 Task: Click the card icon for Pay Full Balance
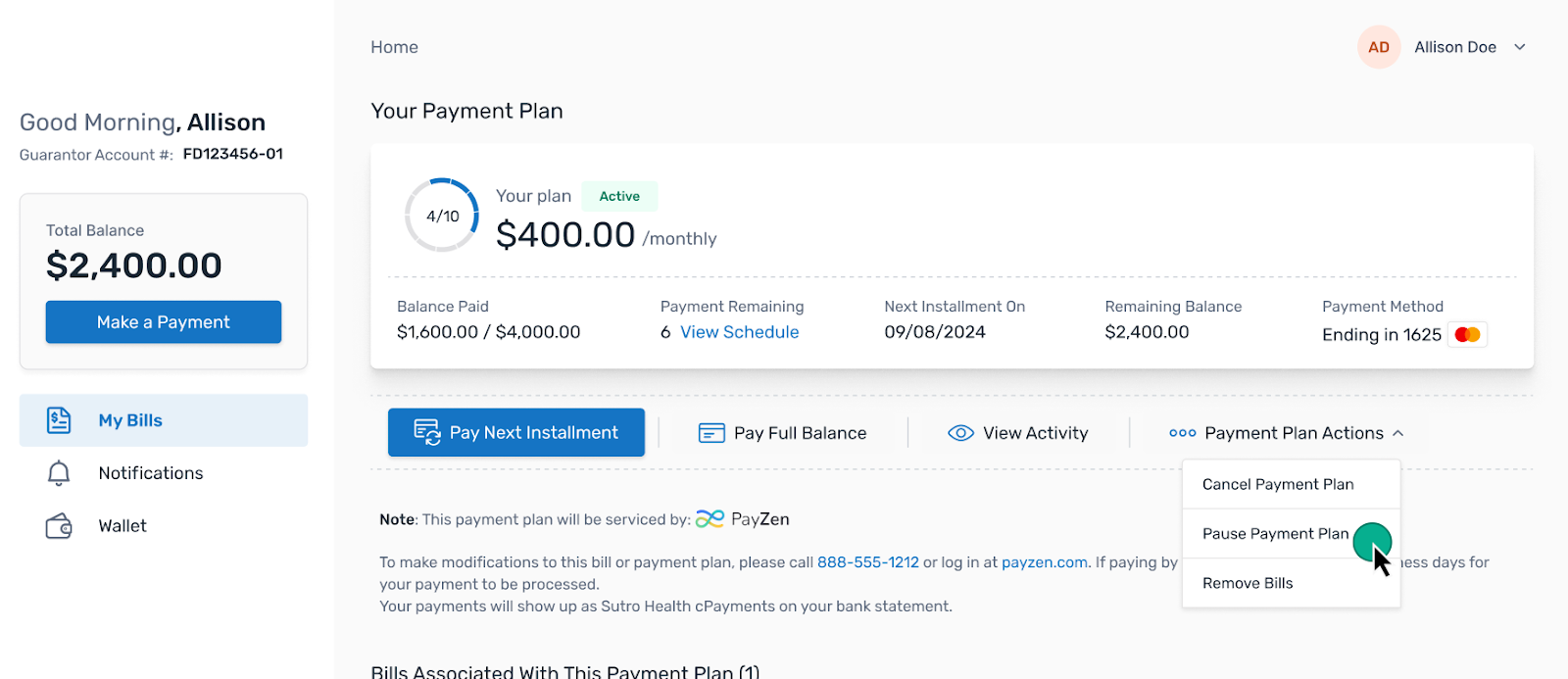(711, 433)
